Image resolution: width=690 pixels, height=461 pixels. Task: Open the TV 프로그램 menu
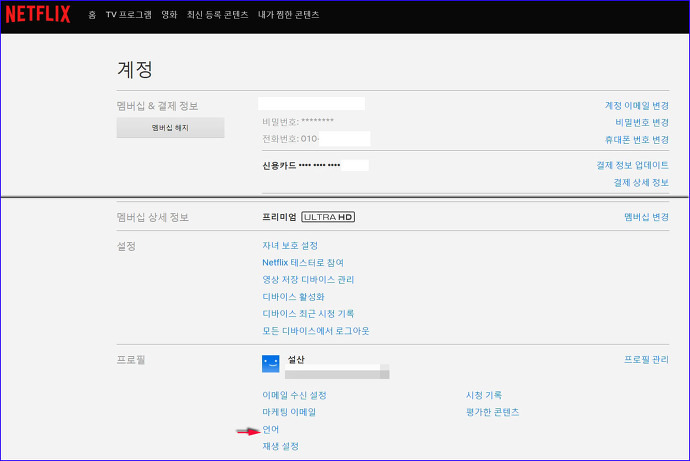[x=128, y=15]
